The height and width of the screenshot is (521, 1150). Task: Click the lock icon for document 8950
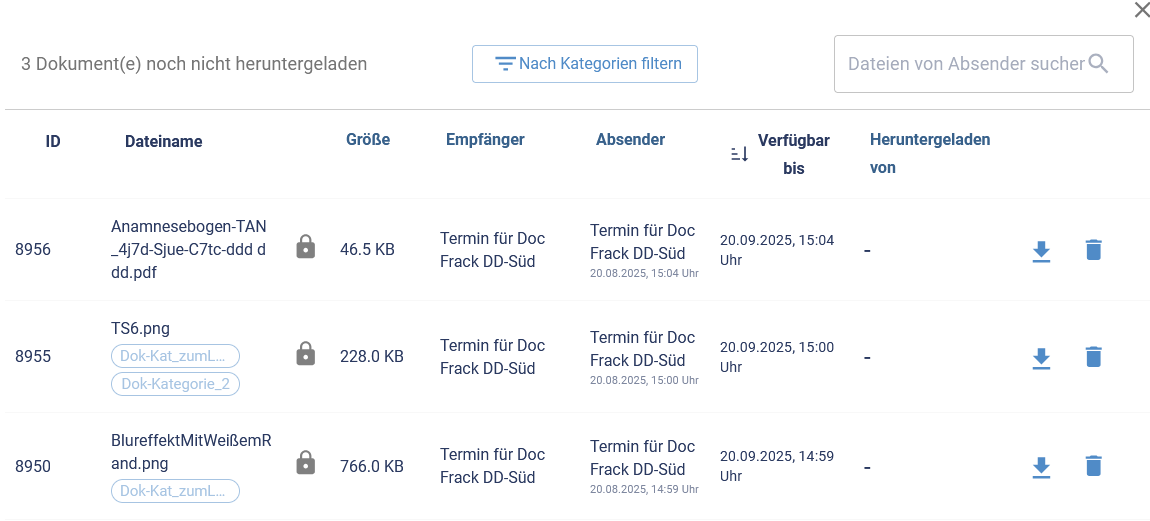pyautogui.click(x=306, y=463)
